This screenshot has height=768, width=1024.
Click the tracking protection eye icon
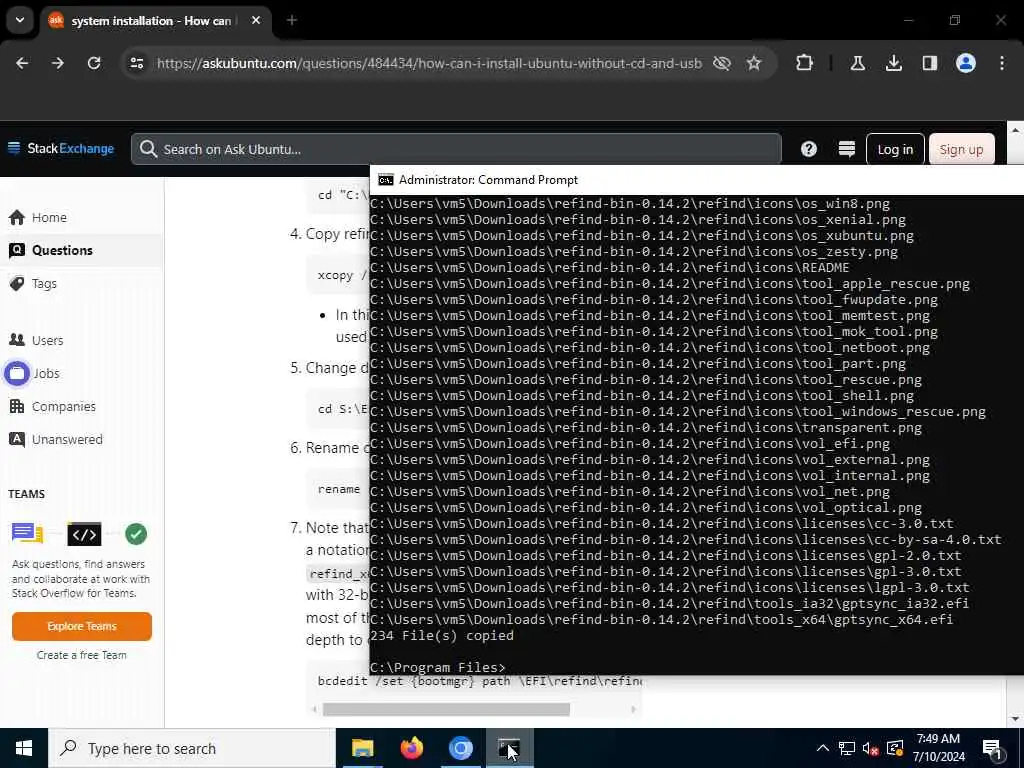[722, 63]
